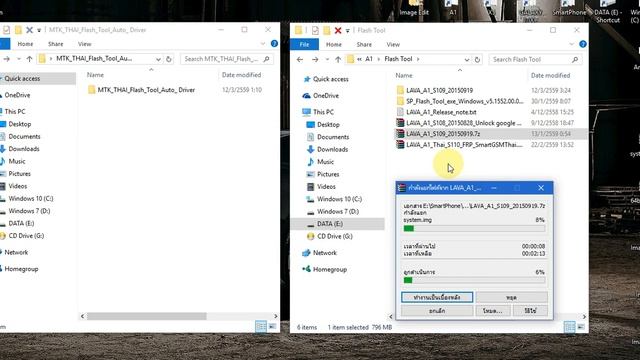Expand ribbon chevron in MTK_THAI window
Image resolution: width=640 pixels, height=360 pixels.
tap(263, 44)
